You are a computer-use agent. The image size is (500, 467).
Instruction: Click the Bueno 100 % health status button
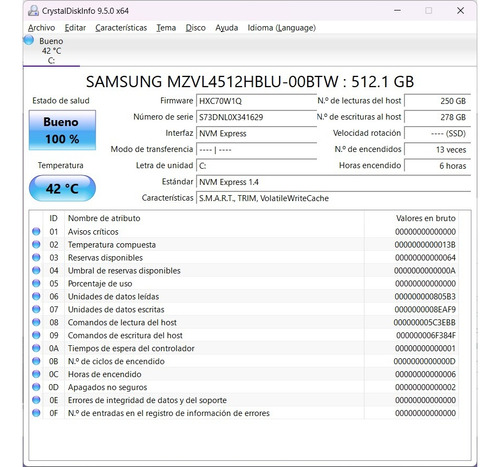click(62, 130)
